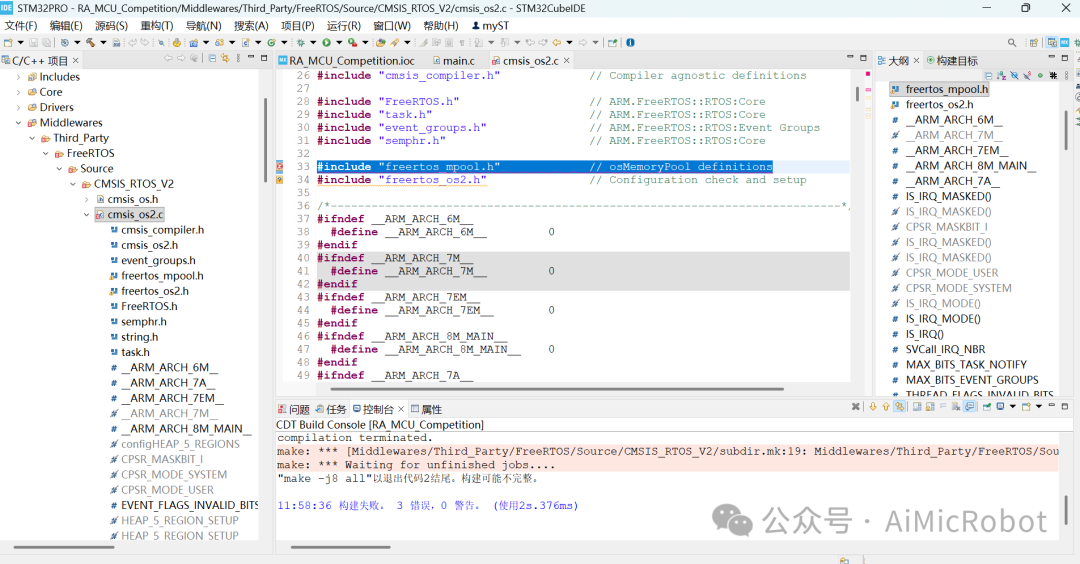Click the next error down arrow in console
Image resolution: width=1080 pixels, height=564 pixels.
tap(873, 406)
